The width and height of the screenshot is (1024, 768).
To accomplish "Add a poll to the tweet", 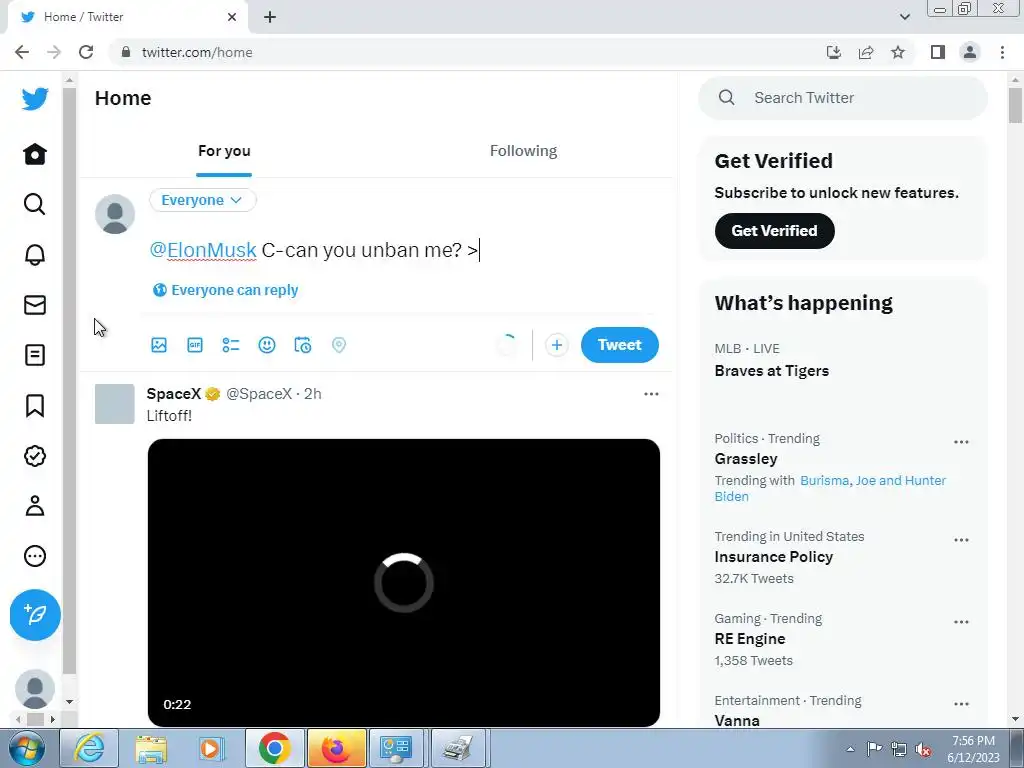I will pos(231,345).
